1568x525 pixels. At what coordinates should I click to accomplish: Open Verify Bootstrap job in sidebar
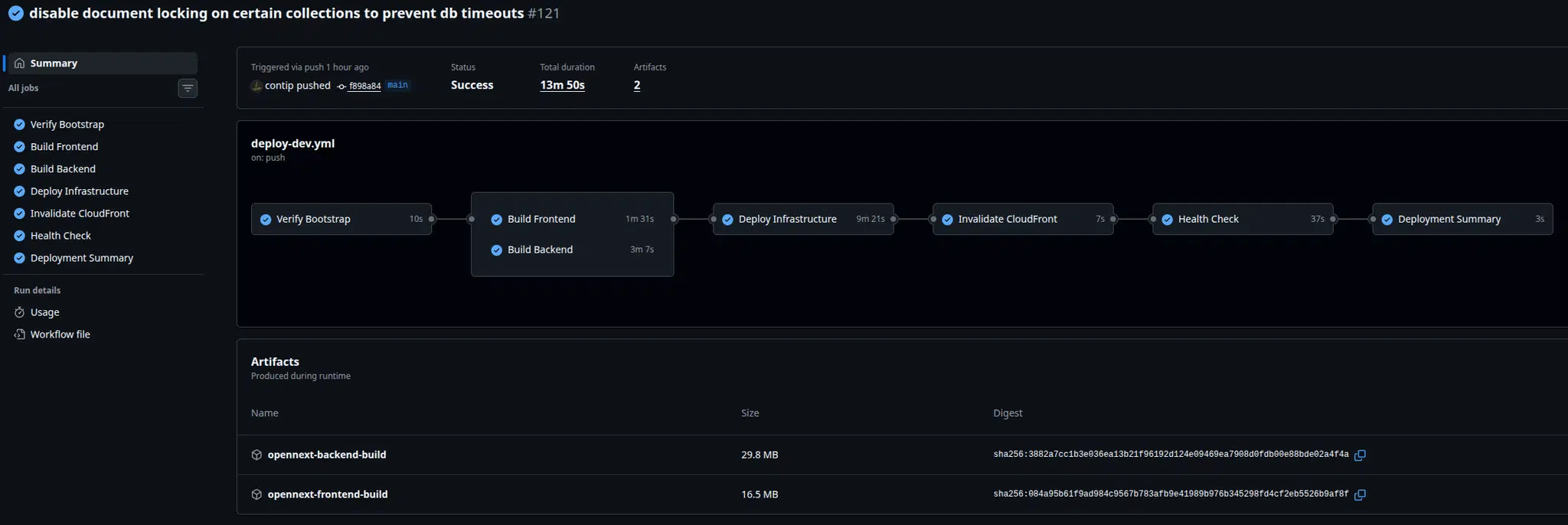click(x=67, y=125)
